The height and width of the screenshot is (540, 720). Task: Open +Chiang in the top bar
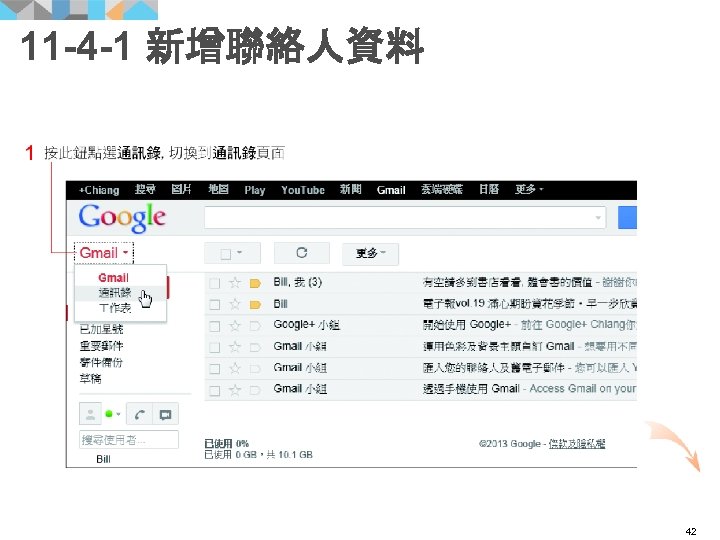click(99, 190)
